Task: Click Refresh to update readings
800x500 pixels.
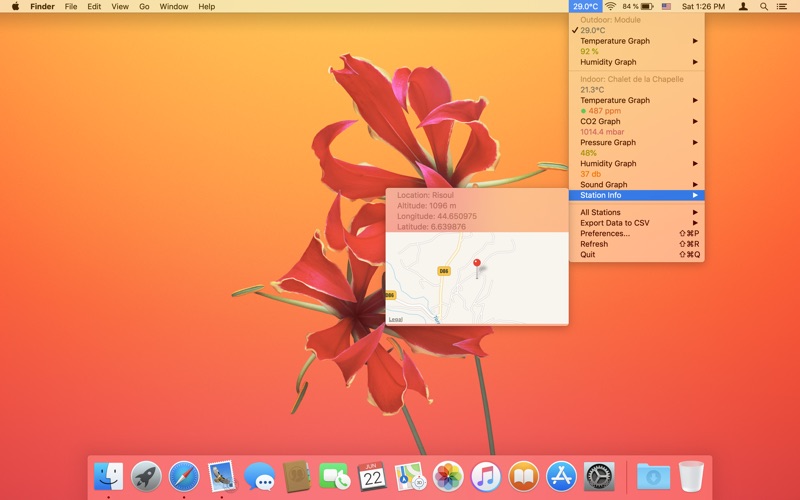Action: coord(594,244)
